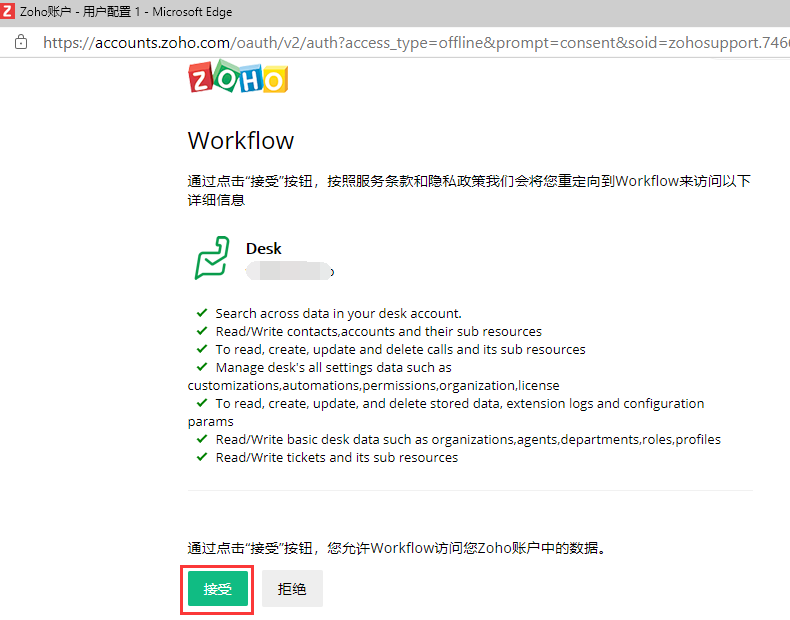Click the checkmark beside "Manage desk's all settings"
Screen dimensions: 790x620
(x=202, y=367)
